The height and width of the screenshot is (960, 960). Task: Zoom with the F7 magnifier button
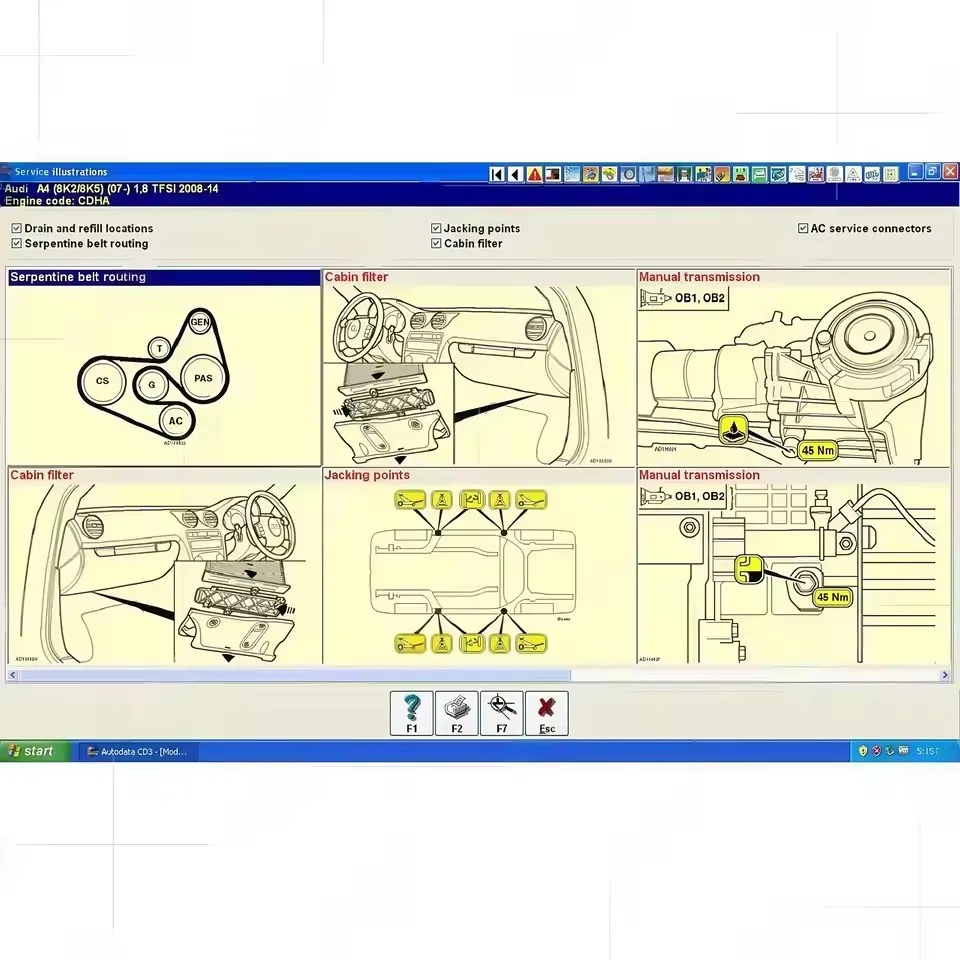(502, 713)
